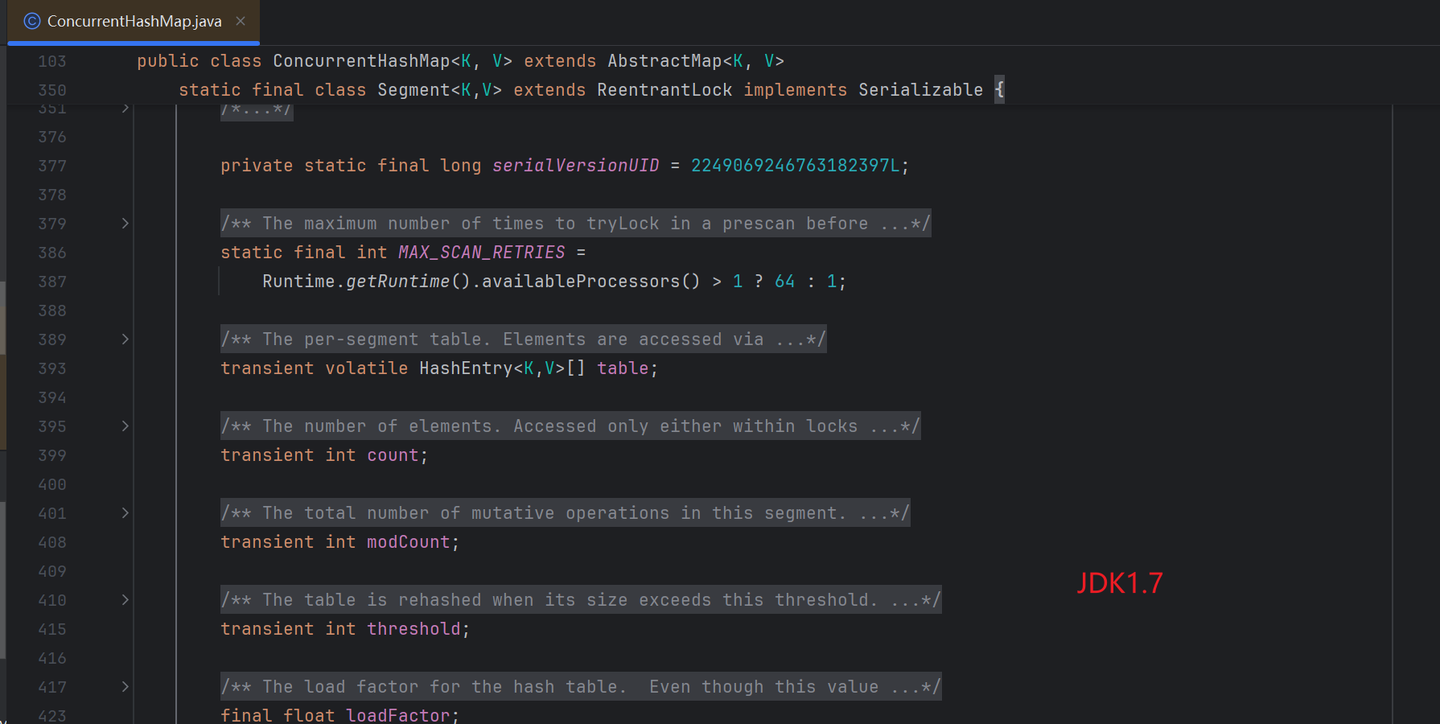Click the folded per-segment table comment
The width and height of the screenshot is (1440, 724).
[523, 339]
